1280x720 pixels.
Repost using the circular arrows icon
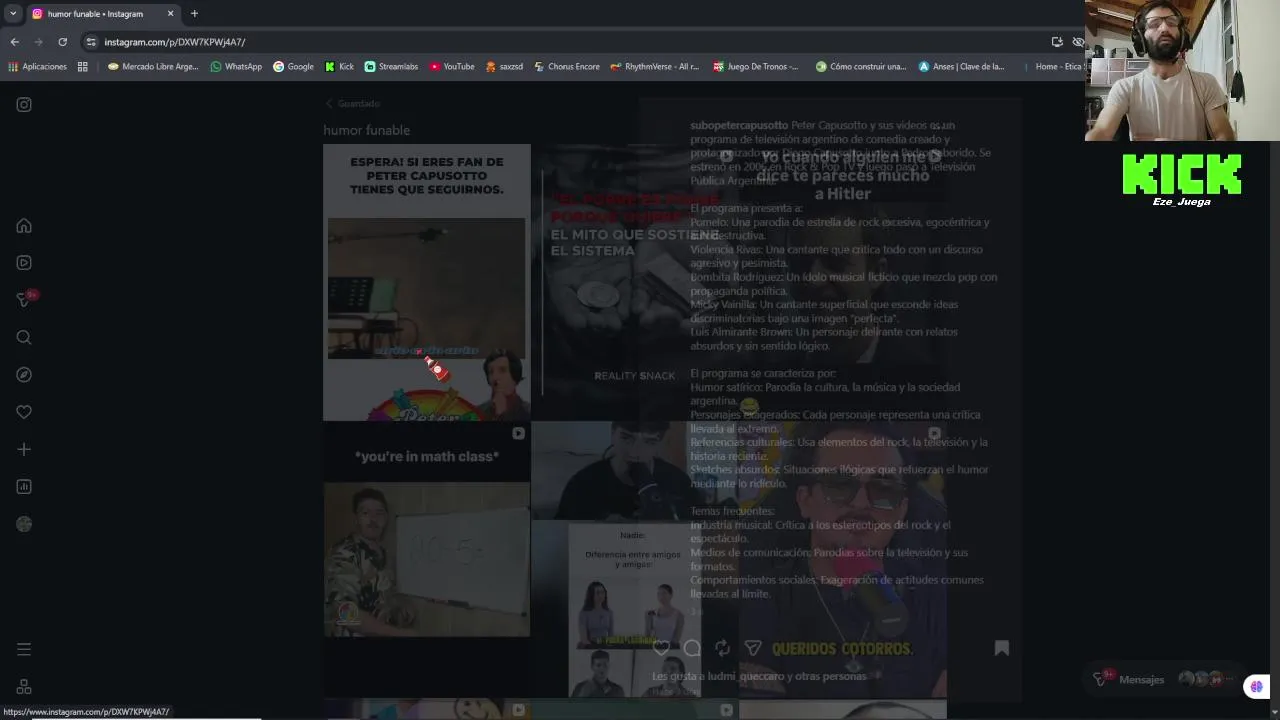[722, 648]
